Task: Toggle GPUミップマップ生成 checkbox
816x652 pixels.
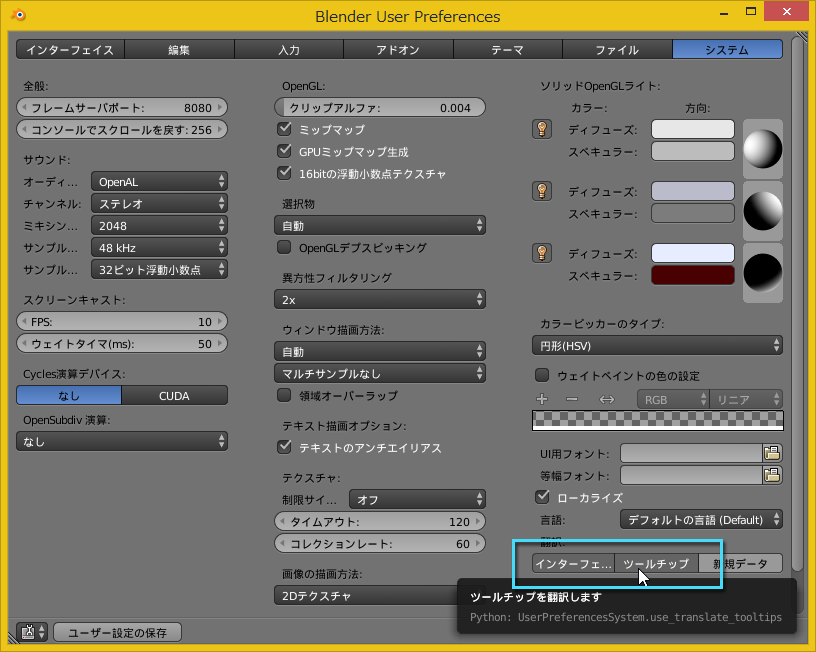Action: [x=284, y=151]
